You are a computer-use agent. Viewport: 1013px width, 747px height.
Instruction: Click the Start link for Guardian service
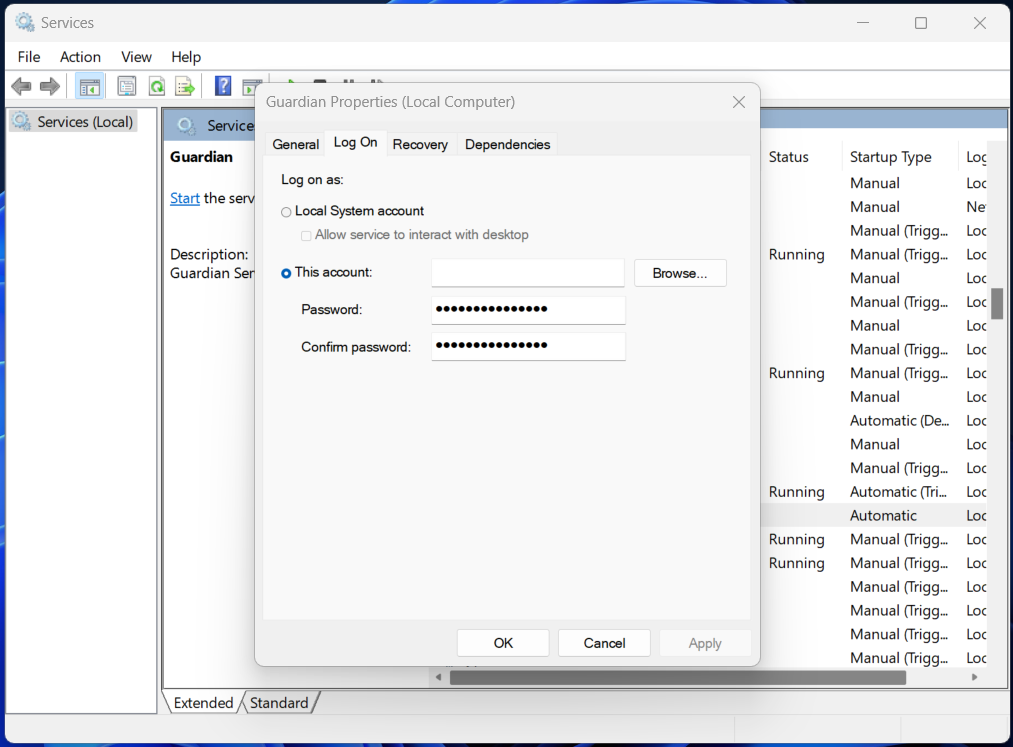(185, 198)
